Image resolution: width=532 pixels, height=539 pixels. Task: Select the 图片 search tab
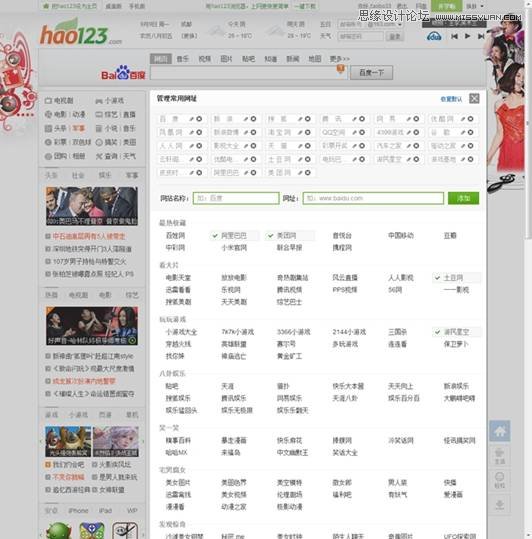[226, 59]
